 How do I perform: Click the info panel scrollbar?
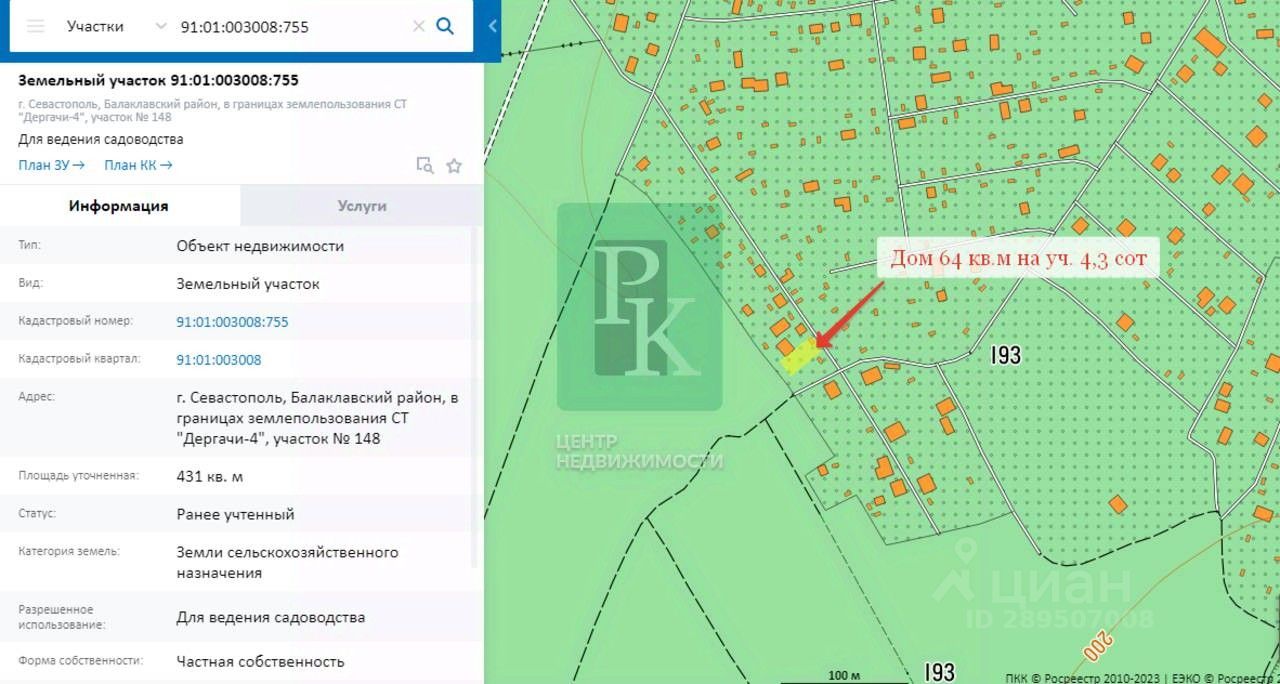(x=476, y=400)
